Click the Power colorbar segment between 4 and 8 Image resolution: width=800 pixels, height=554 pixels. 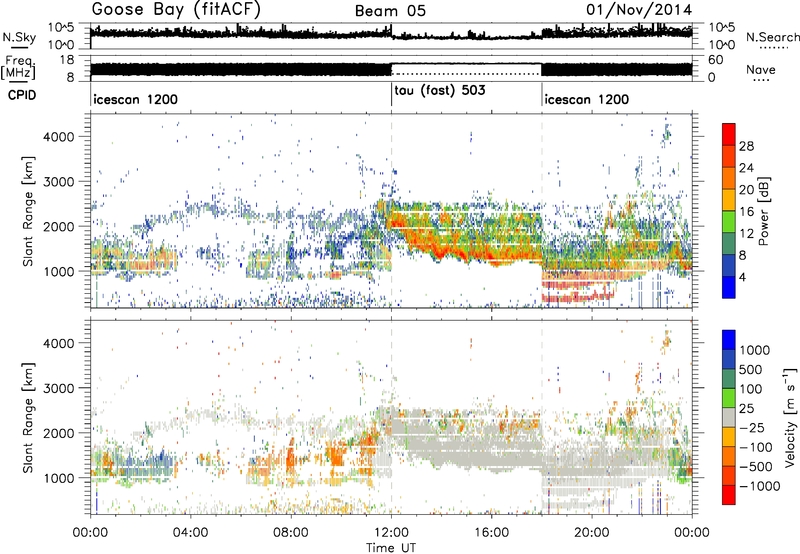tap(729, 266)
